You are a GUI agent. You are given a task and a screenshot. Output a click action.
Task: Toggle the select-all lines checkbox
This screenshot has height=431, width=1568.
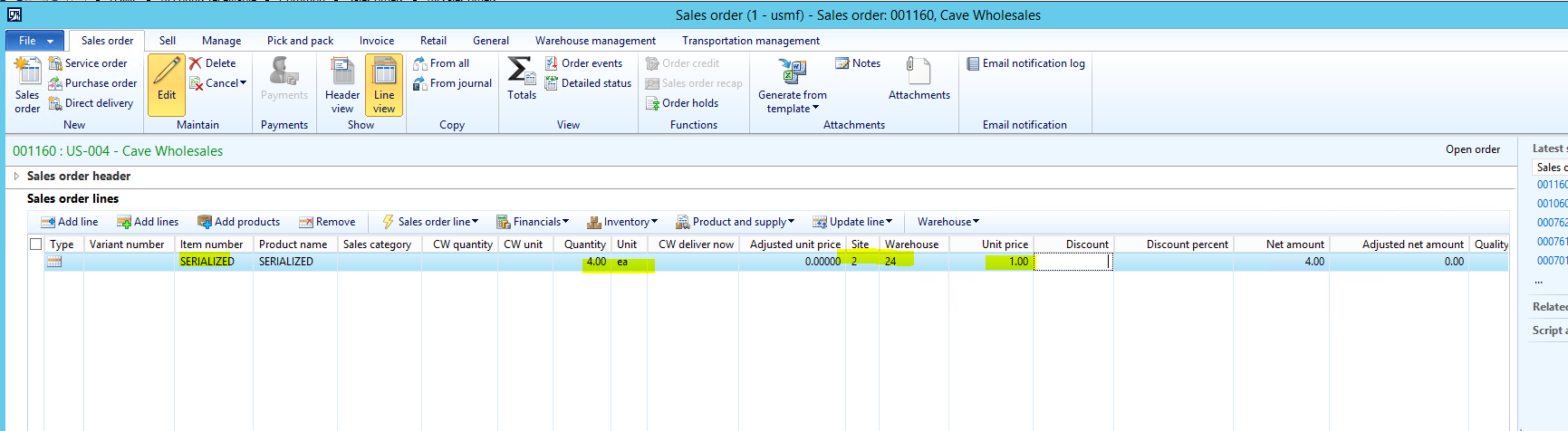[36, 244]
